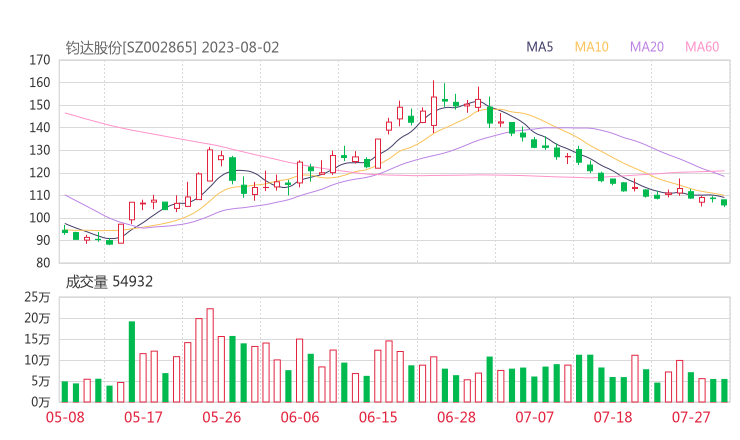The width and height of the screenshot is (740, 440).
Task: Click the 05-26 date label
Action: pyautogui.click(x=222, y=418)
